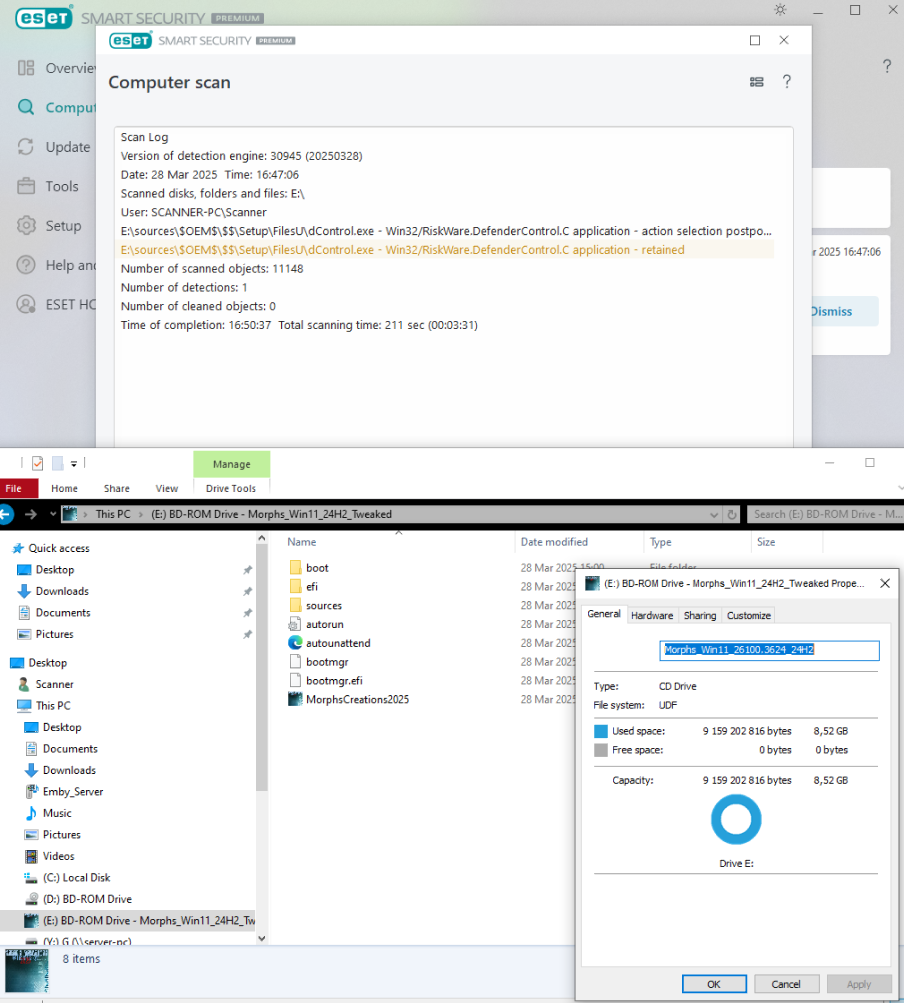Go back in File Explorer
The image size is (904, 1003).
click(6, 514)
